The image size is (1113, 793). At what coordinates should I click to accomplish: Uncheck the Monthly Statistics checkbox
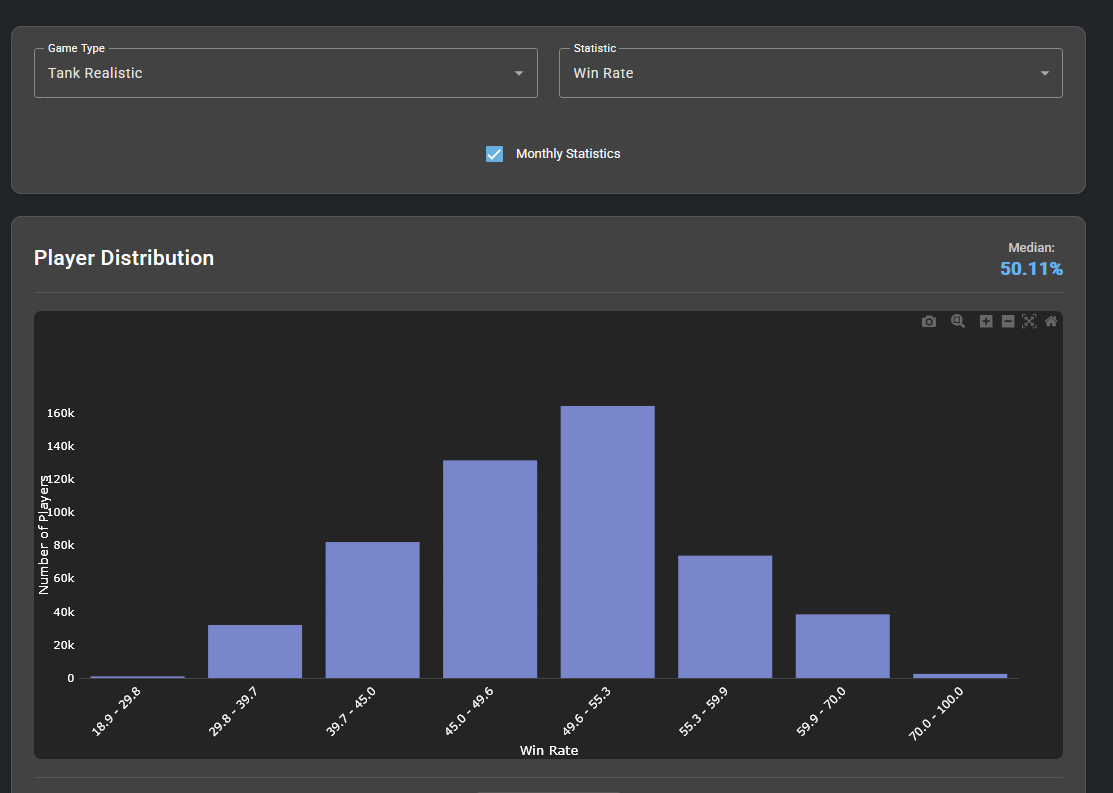point(494,154)
